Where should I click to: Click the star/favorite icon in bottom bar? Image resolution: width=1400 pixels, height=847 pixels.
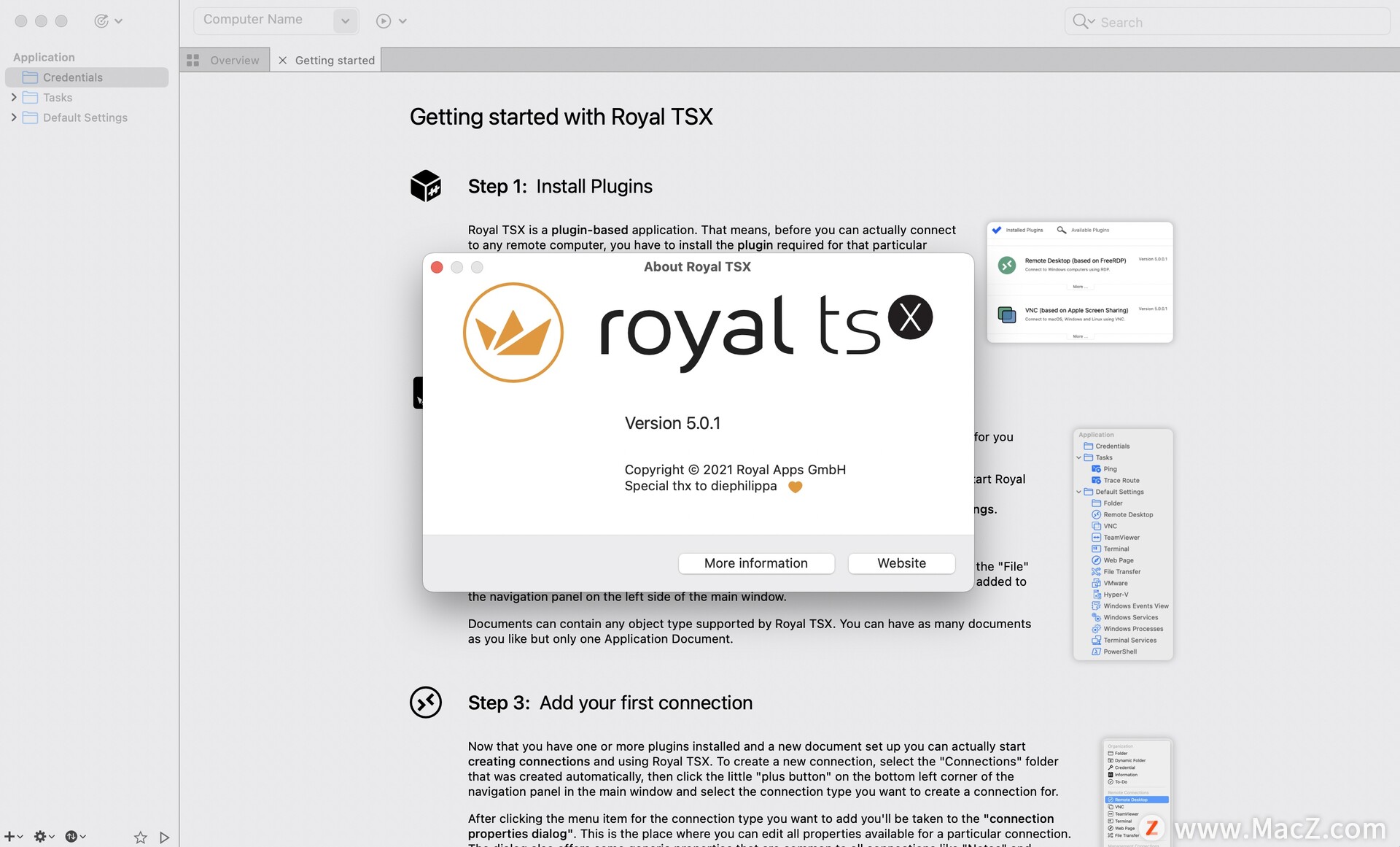coord(138,835)
